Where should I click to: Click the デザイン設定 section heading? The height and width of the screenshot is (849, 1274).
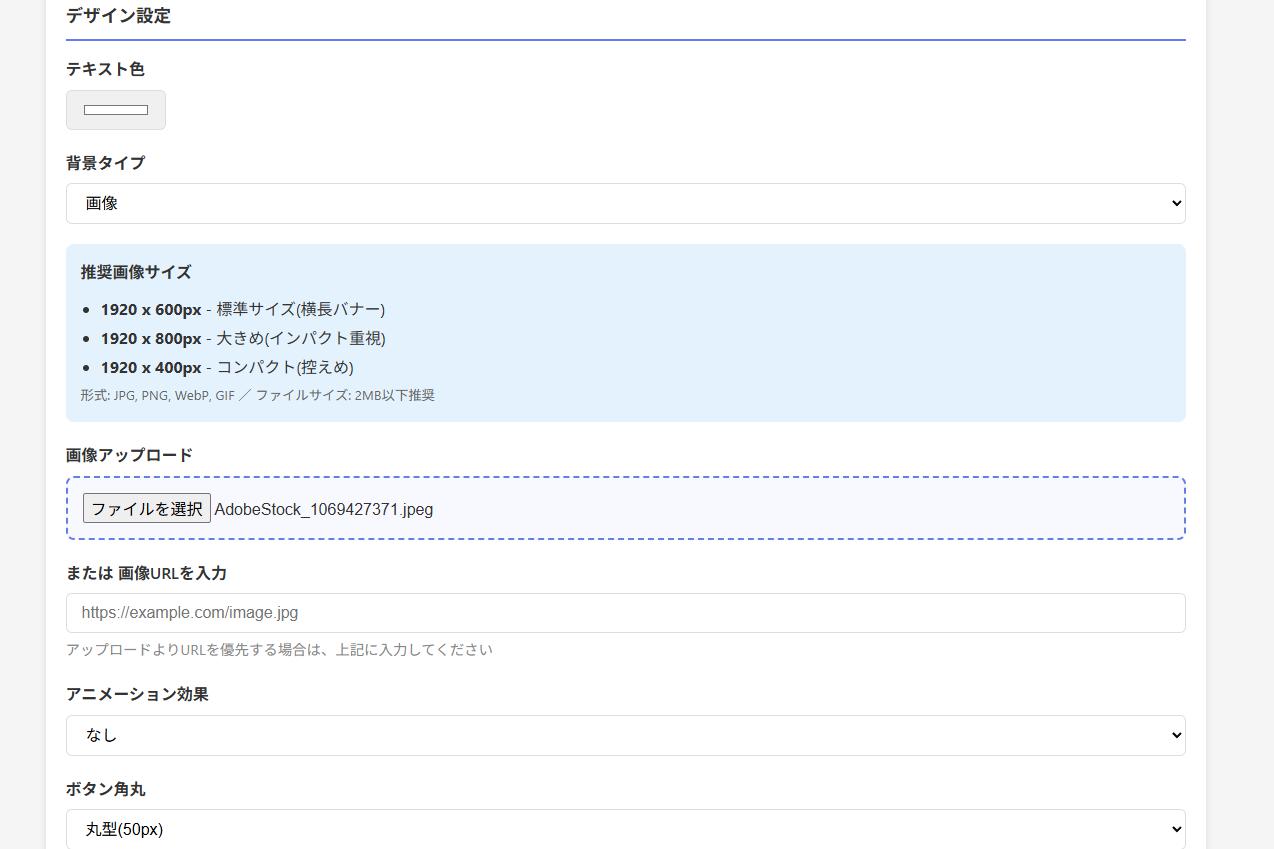[118, 16]
